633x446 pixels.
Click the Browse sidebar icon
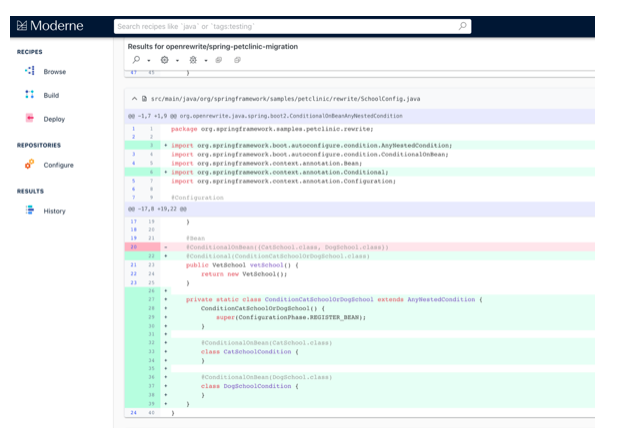(29, 71)
